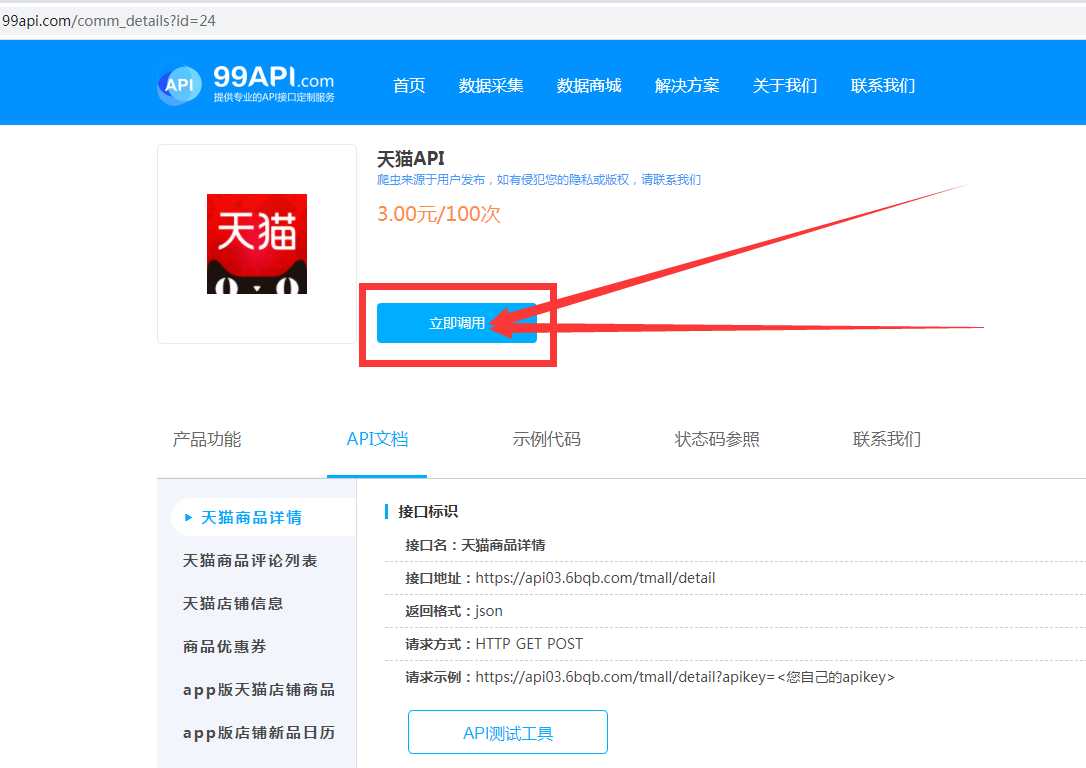Select 商品优惠券 in the sidebar

(224, 646)
